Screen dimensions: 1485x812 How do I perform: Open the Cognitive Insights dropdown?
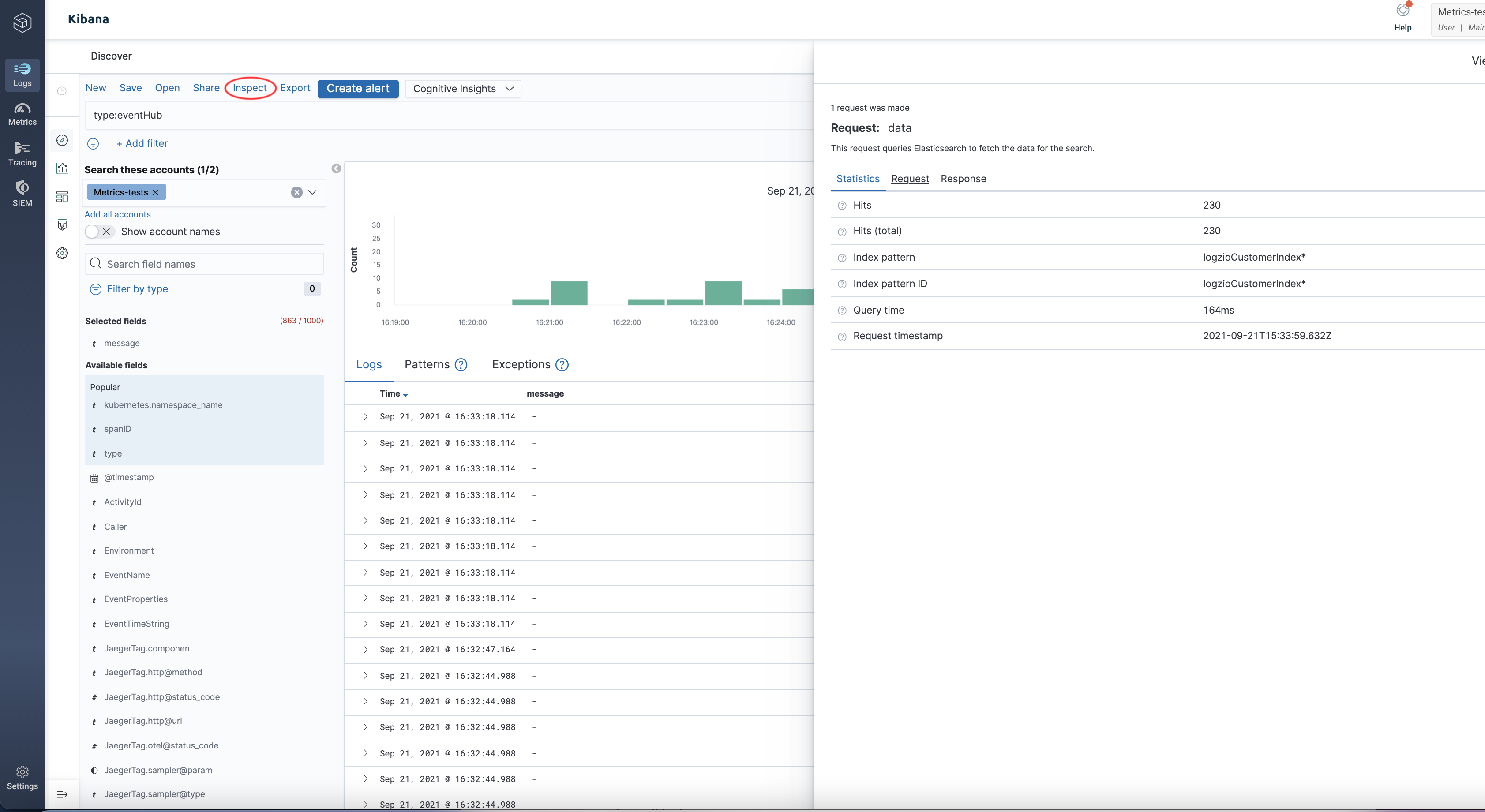pyautogui.click(x=462, y=89)
